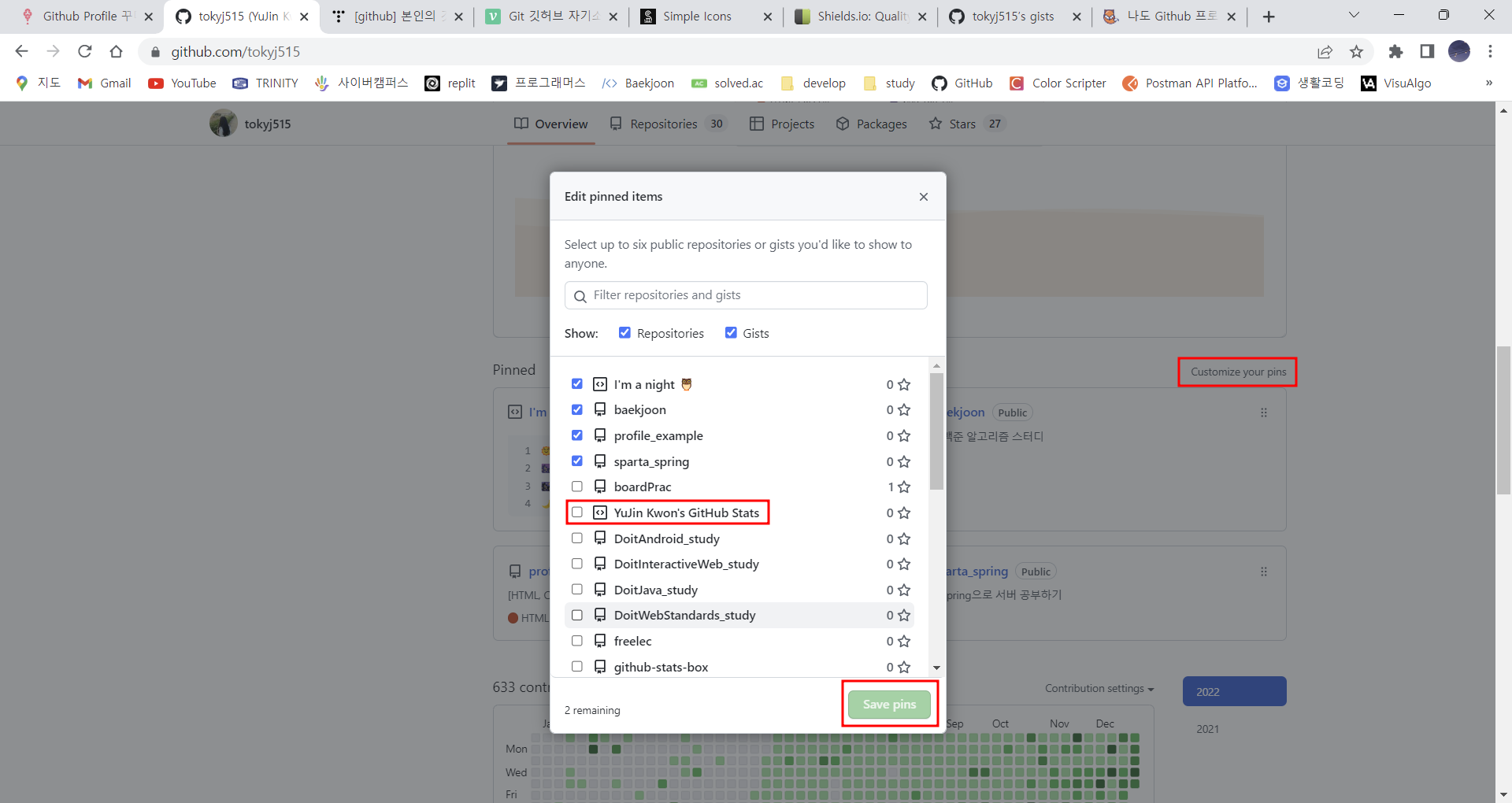Viewport: 1512px width, 803px height.
Task: Open the browser extensions puzzle icon
Action: 1395,51
